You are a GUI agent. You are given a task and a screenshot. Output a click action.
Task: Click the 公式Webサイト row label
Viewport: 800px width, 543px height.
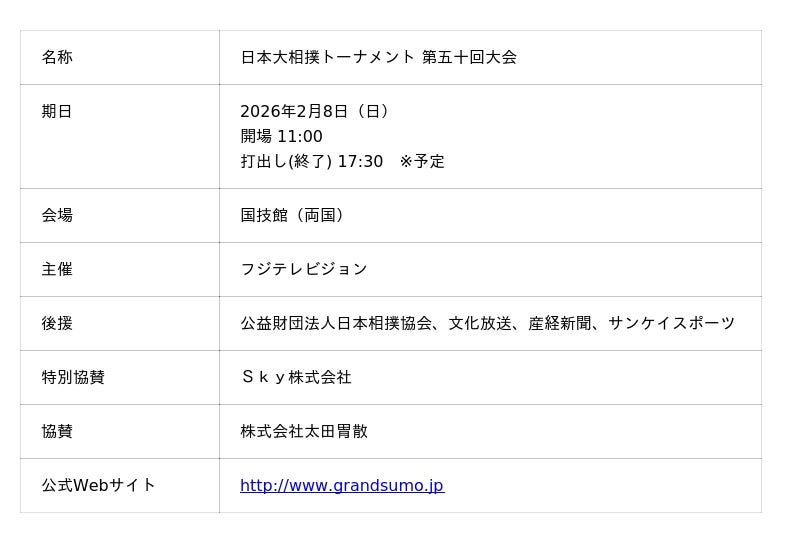coord(98,486)
